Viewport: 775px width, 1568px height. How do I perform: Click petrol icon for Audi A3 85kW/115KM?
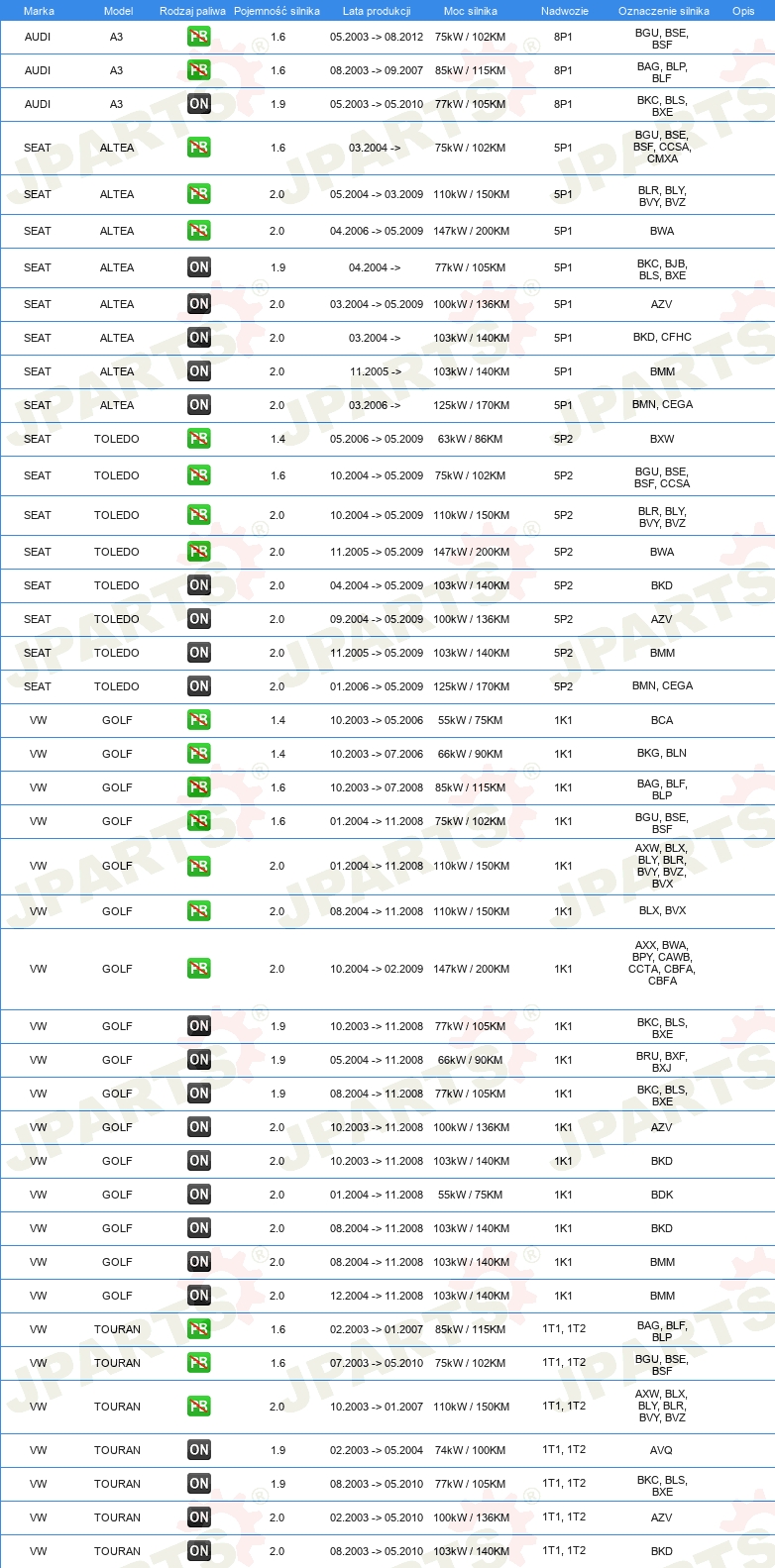199,70
